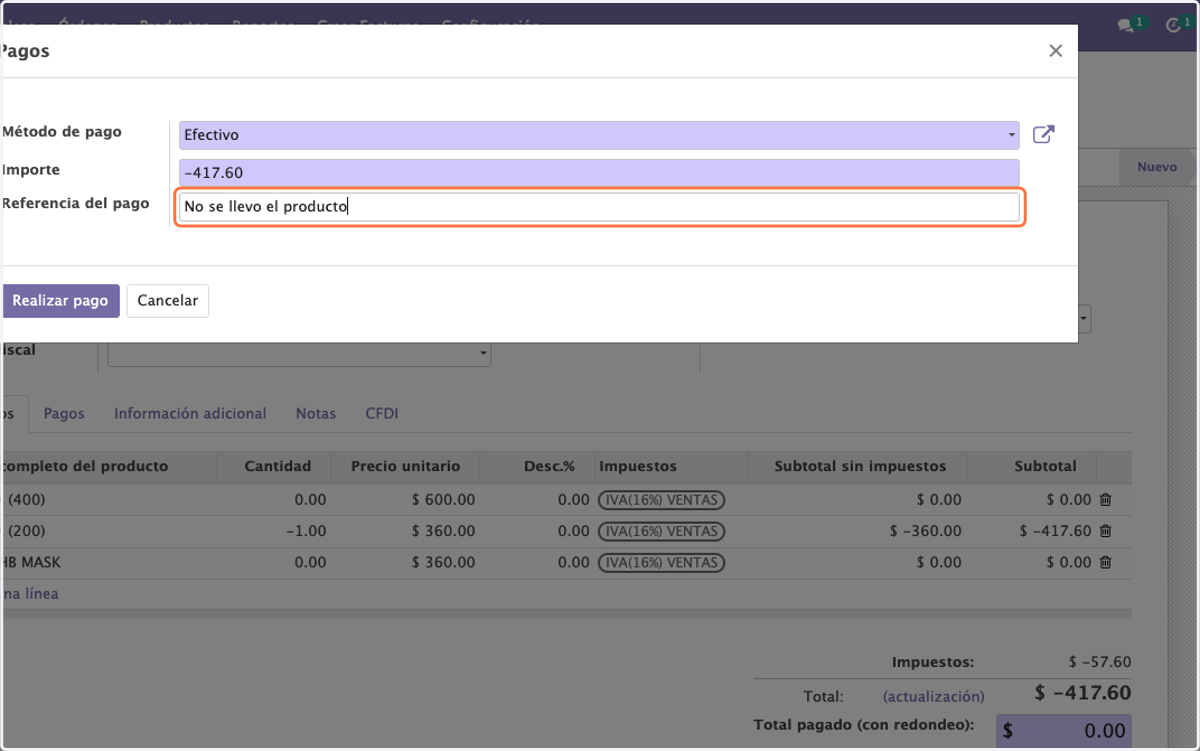Image resolution: width=1200 pixels, height=751 pixels.
Task: Click the $ -57.60 Impuestos value
Action: pyautogui.click(x=1099, y=662)
